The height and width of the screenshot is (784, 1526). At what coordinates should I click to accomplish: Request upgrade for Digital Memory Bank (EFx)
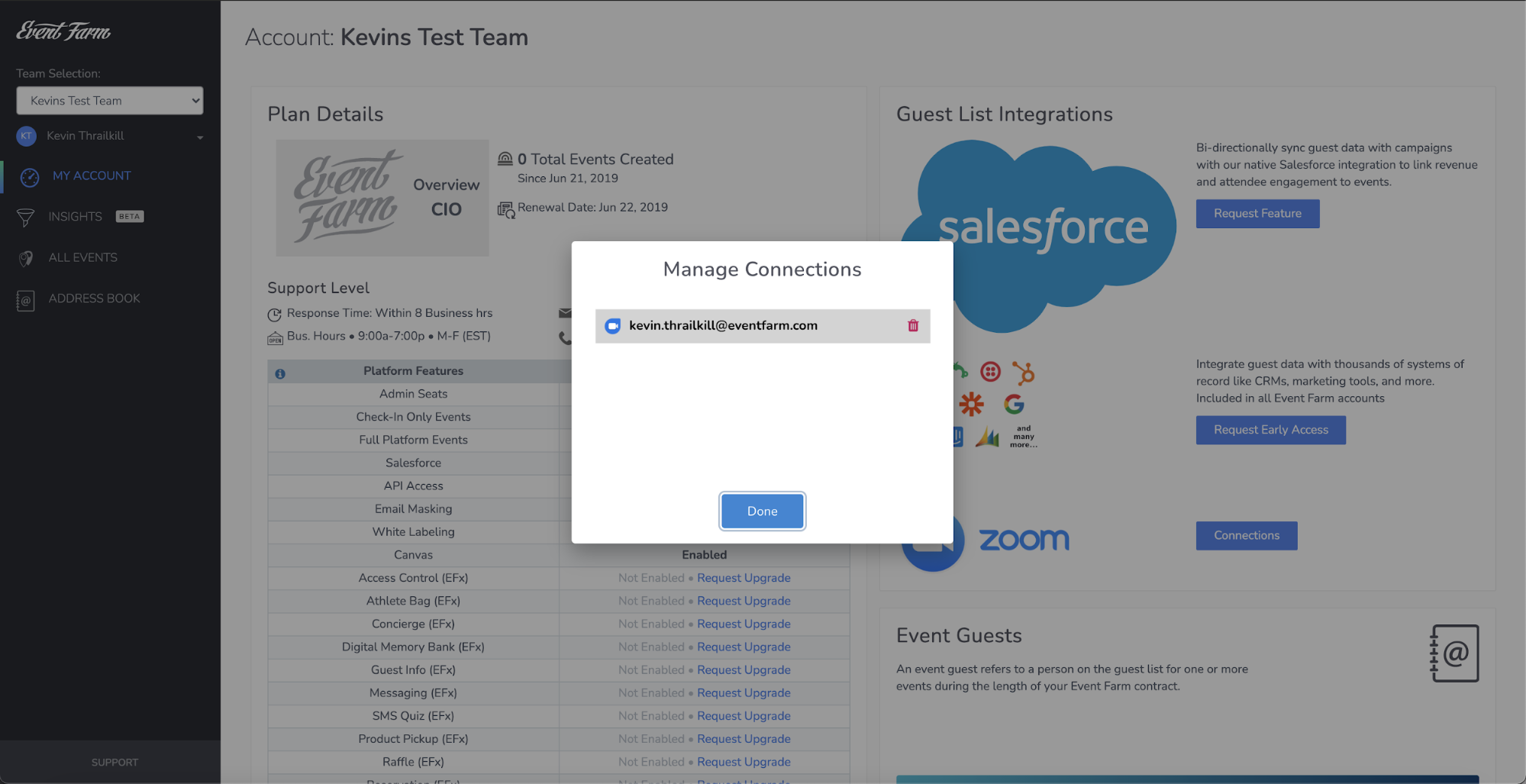(x=744, y=647)
